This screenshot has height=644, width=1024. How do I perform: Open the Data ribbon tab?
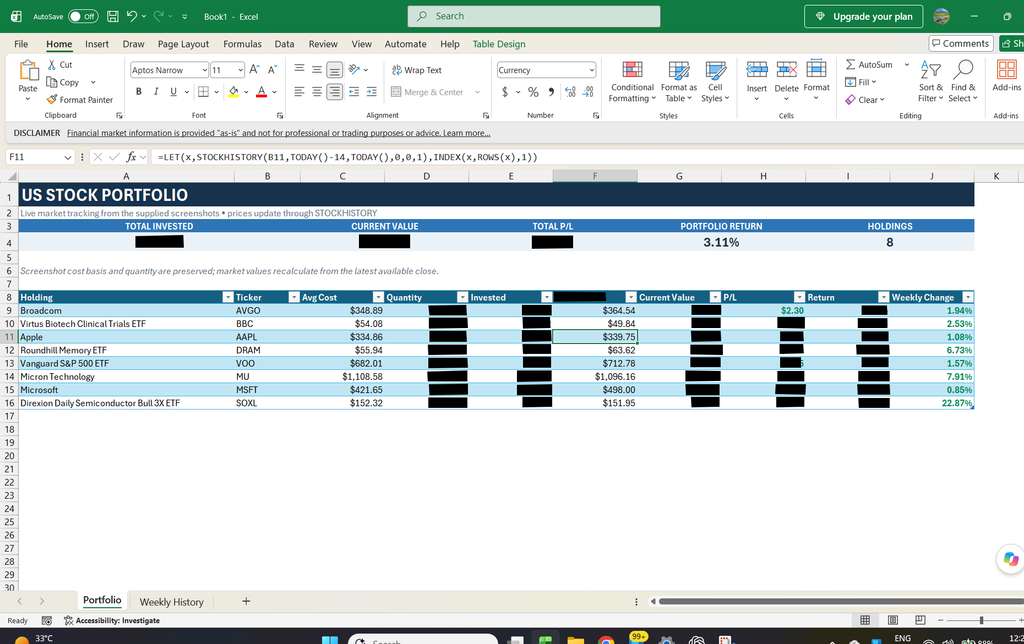click(284, 44)
